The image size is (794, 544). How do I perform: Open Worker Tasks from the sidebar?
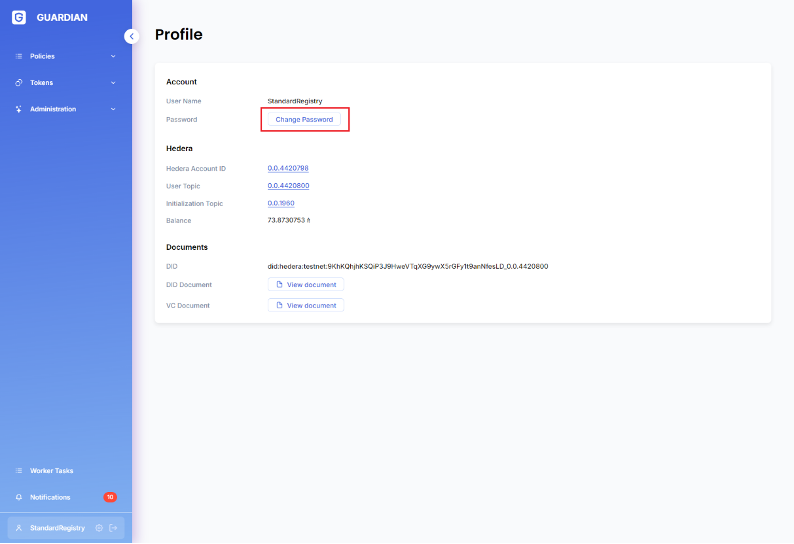[51, 471]
